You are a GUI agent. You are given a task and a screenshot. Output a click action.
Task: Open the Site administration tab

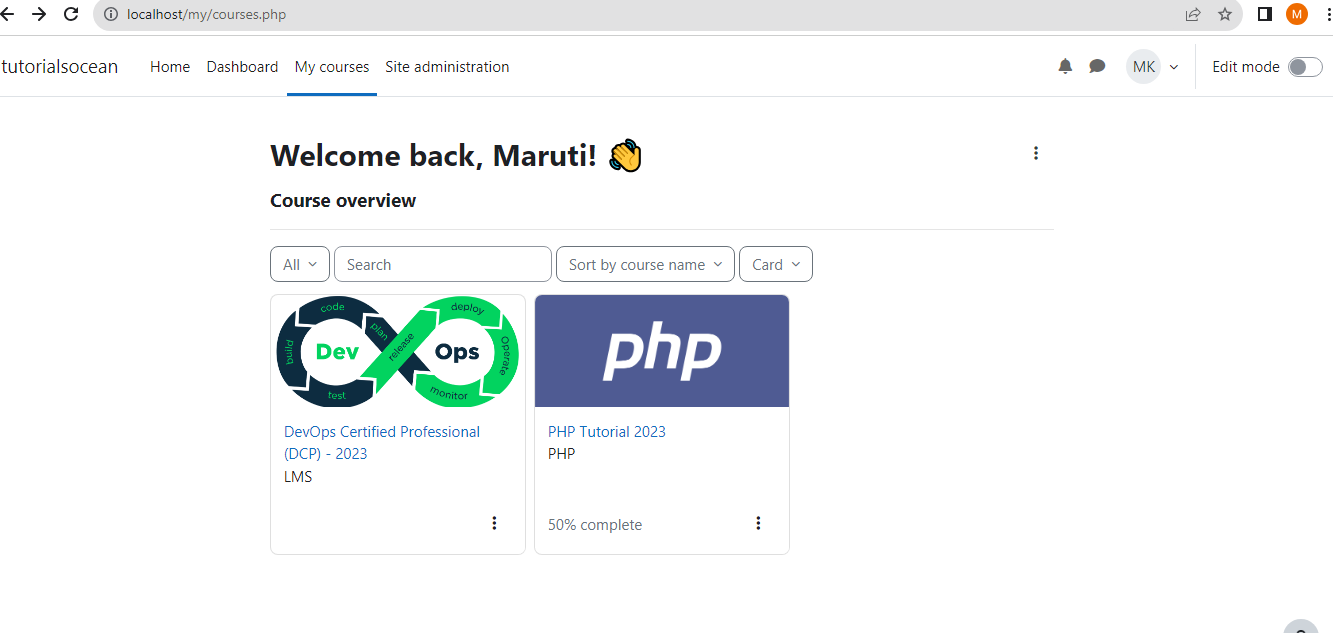tap(447, 67)
